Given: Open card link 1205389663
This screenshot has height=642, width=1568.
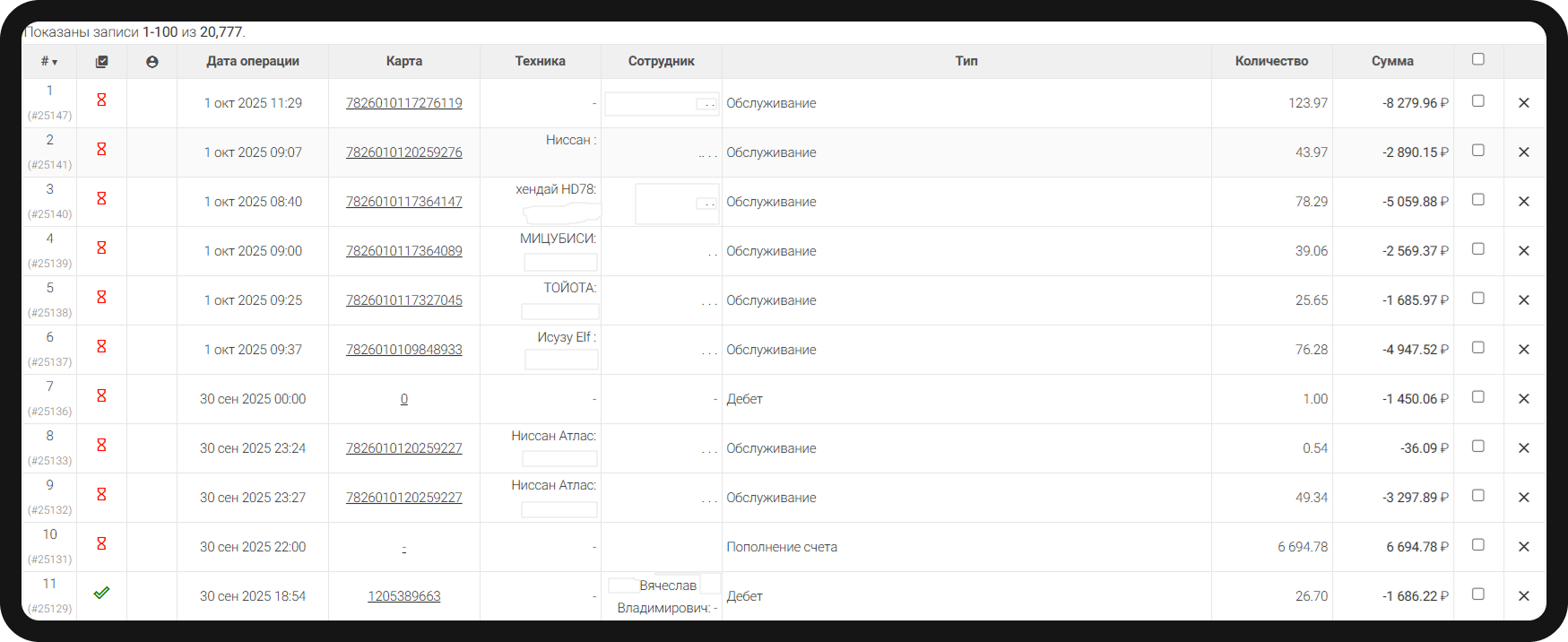Looking at the screenshot, I should pos(404,596).
